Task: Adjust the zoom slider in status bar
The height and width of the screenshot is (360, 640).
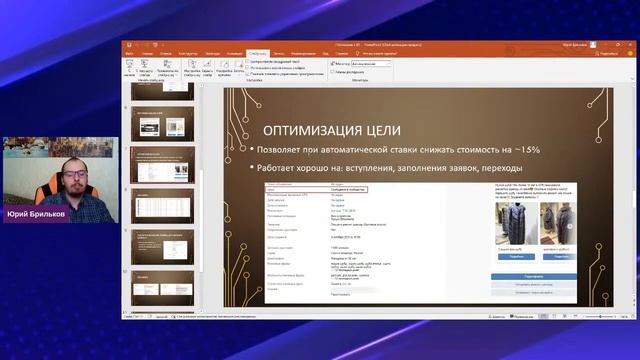Action: coord(600,316)
